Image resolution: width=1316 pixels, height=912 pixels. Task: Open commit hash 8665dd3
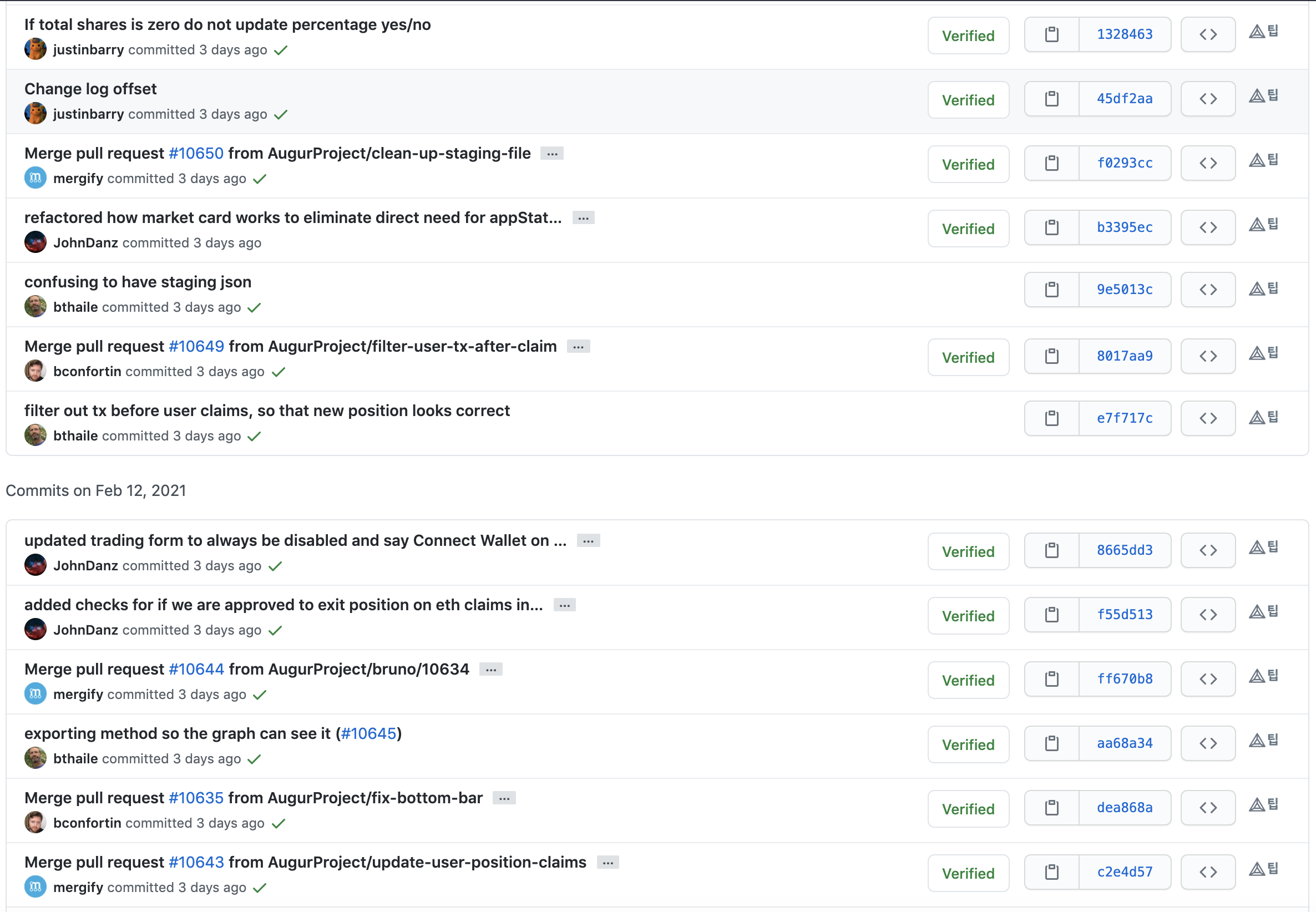1124,550
